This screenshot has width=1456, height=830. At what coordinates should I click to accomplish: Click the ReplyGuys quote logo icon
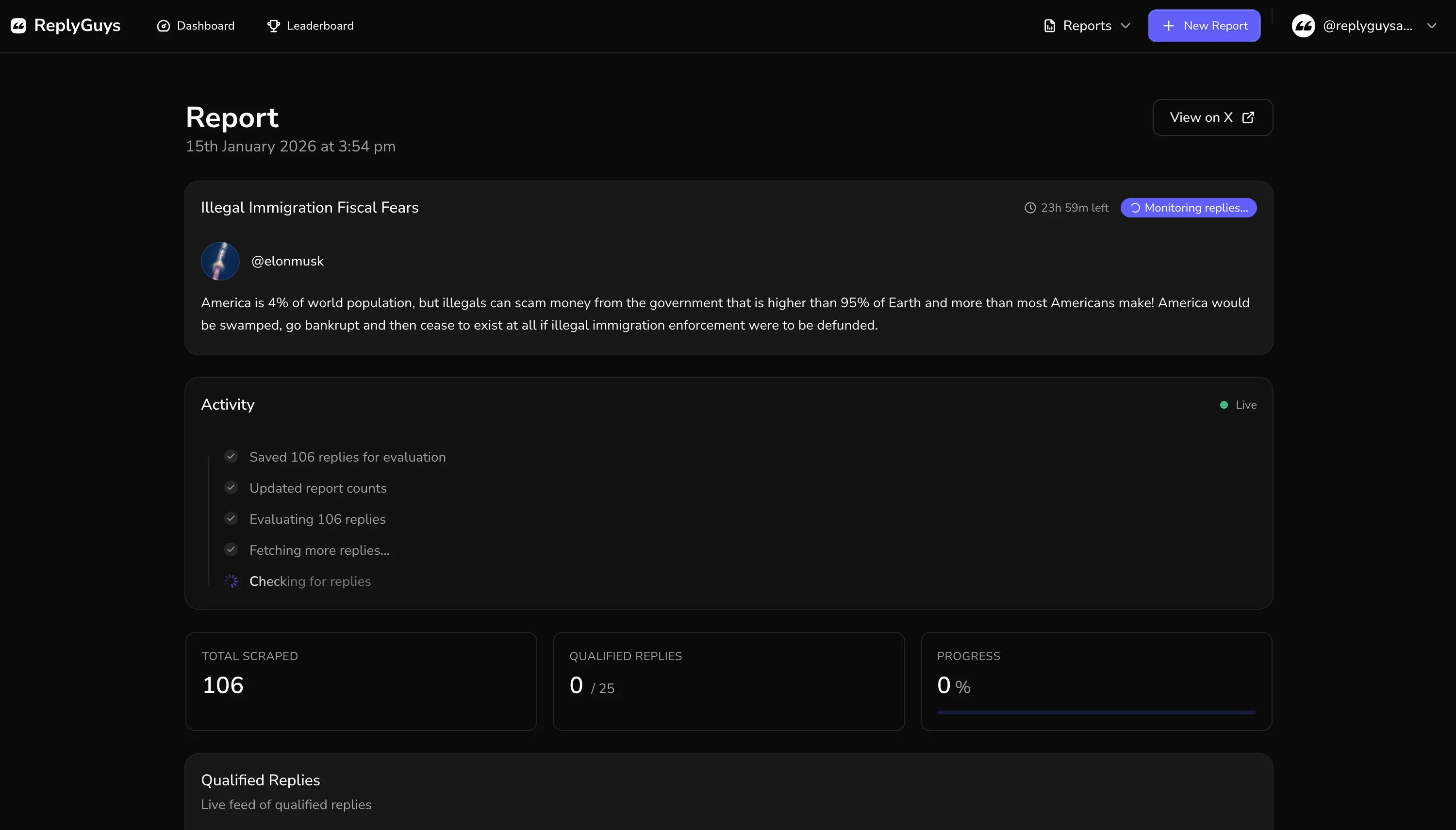(x=18, y=26)
